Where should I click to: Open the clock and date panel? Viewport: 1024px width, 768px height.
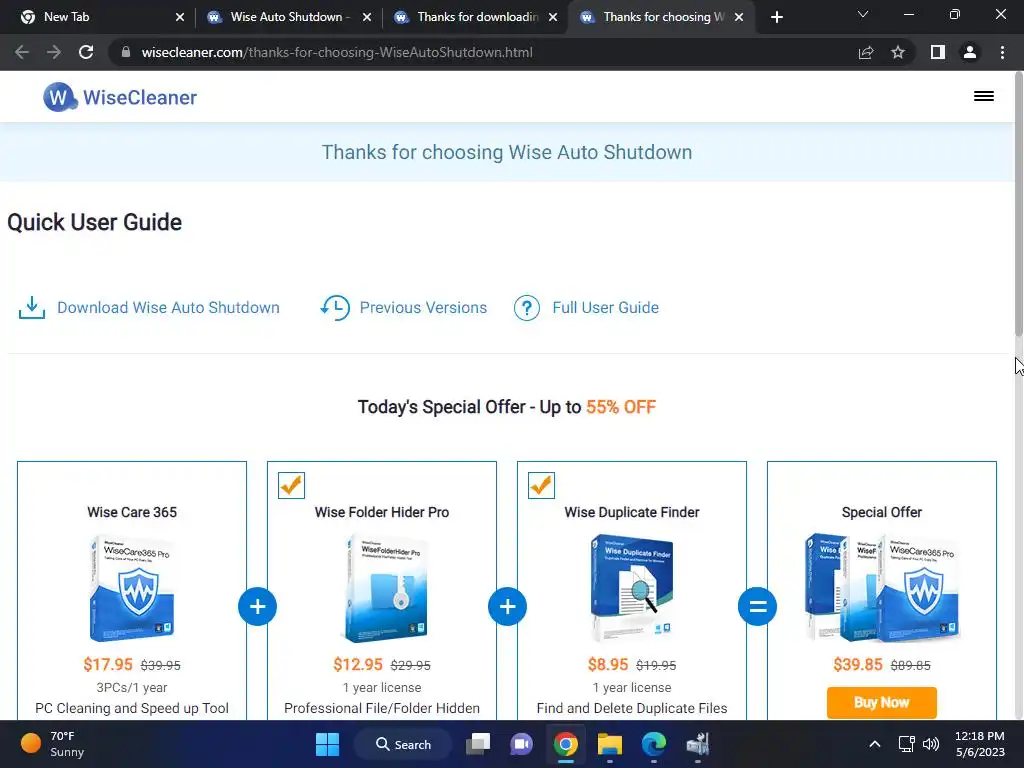(x=980, y=744)
